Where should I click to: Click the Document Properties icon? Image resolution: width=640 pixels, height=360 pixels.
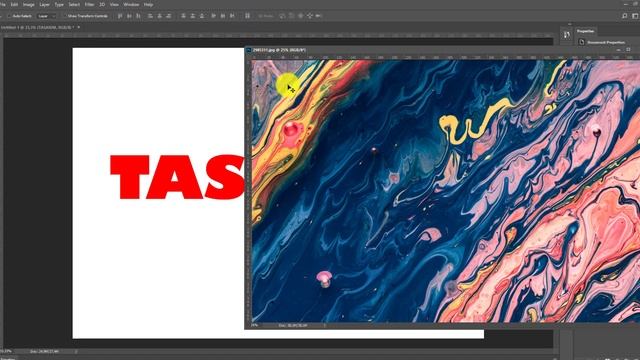tap(581, 42)
